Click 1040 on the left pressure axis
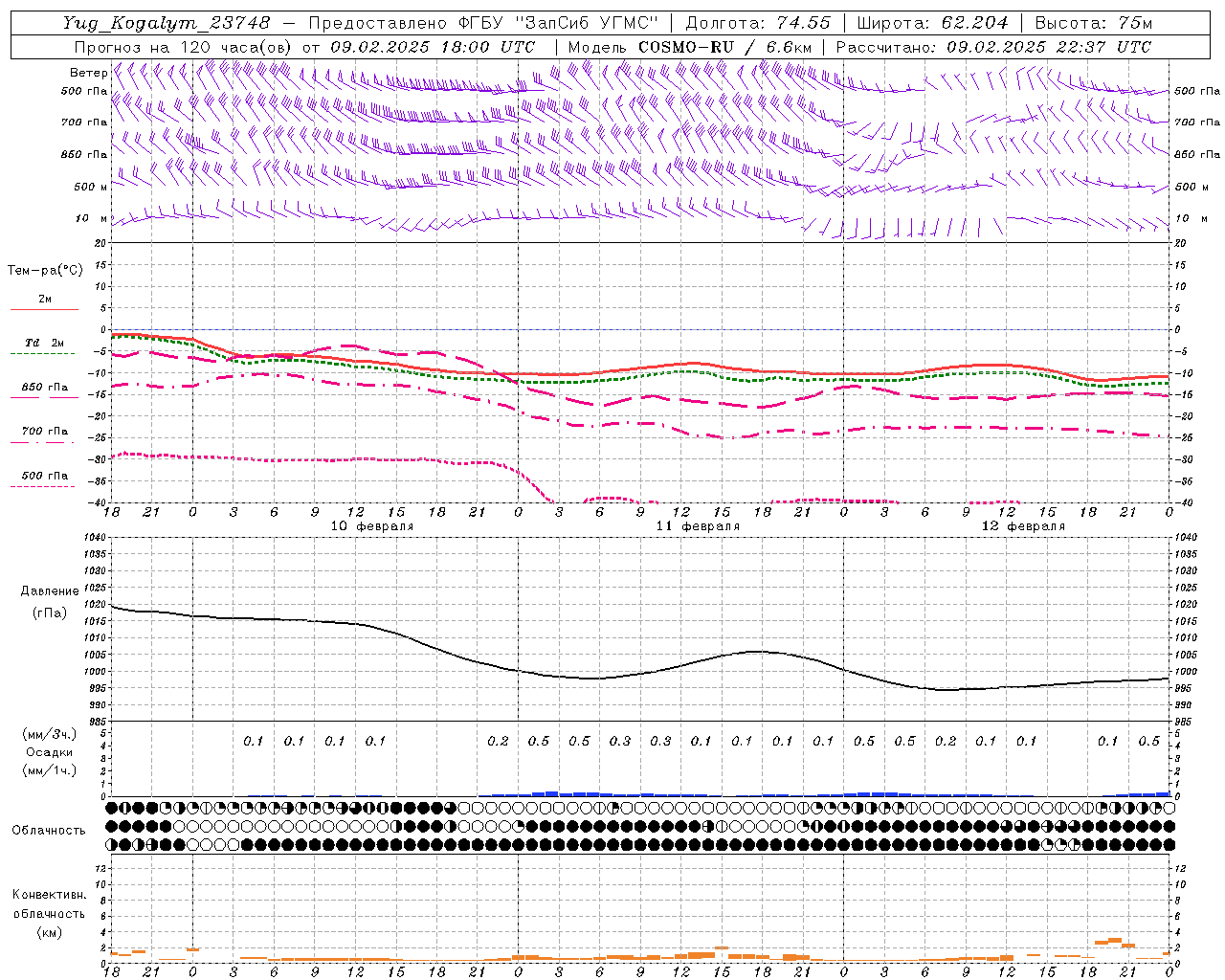1225x980 pixels. [x=97, y=537]
